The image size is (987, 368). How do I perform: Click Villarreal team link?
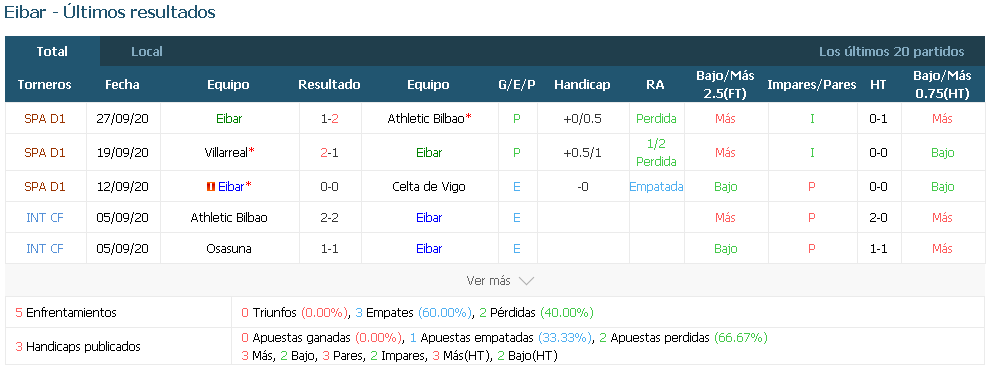click(227, 152)
